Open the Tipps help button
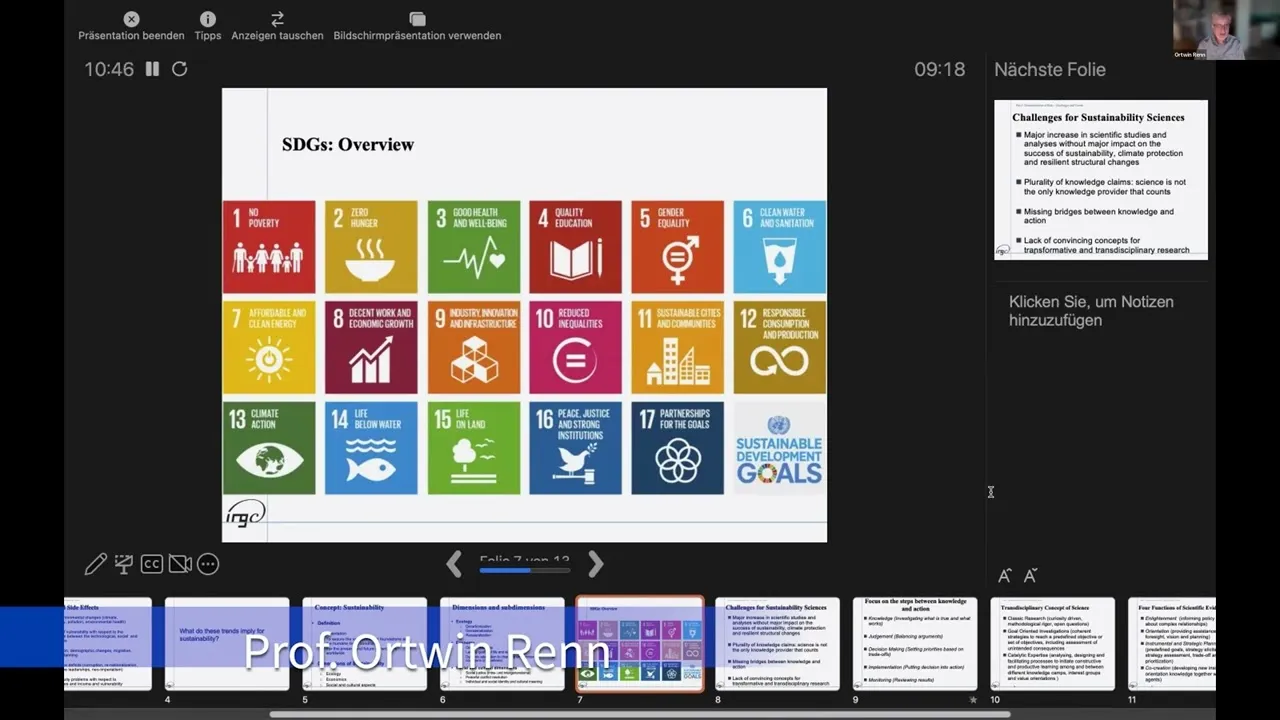 tap(208, 27)
